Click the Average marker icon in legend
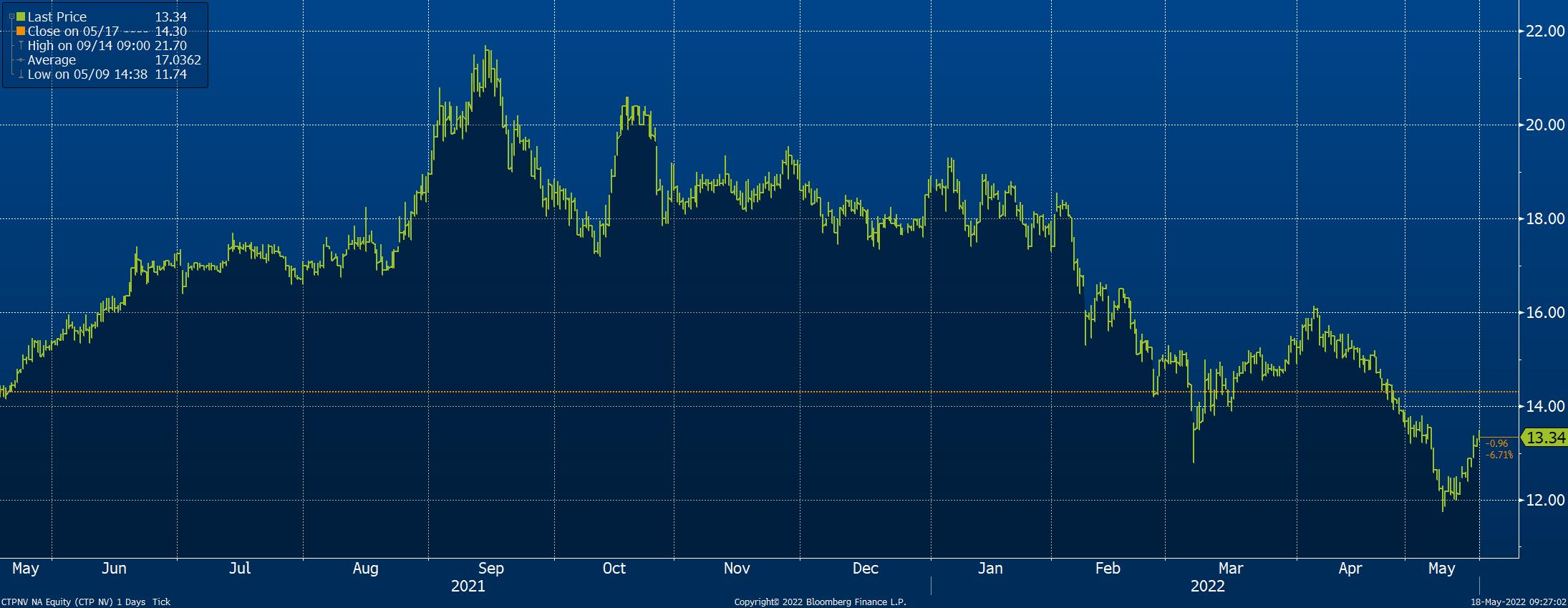 click(x=21, y=60)
